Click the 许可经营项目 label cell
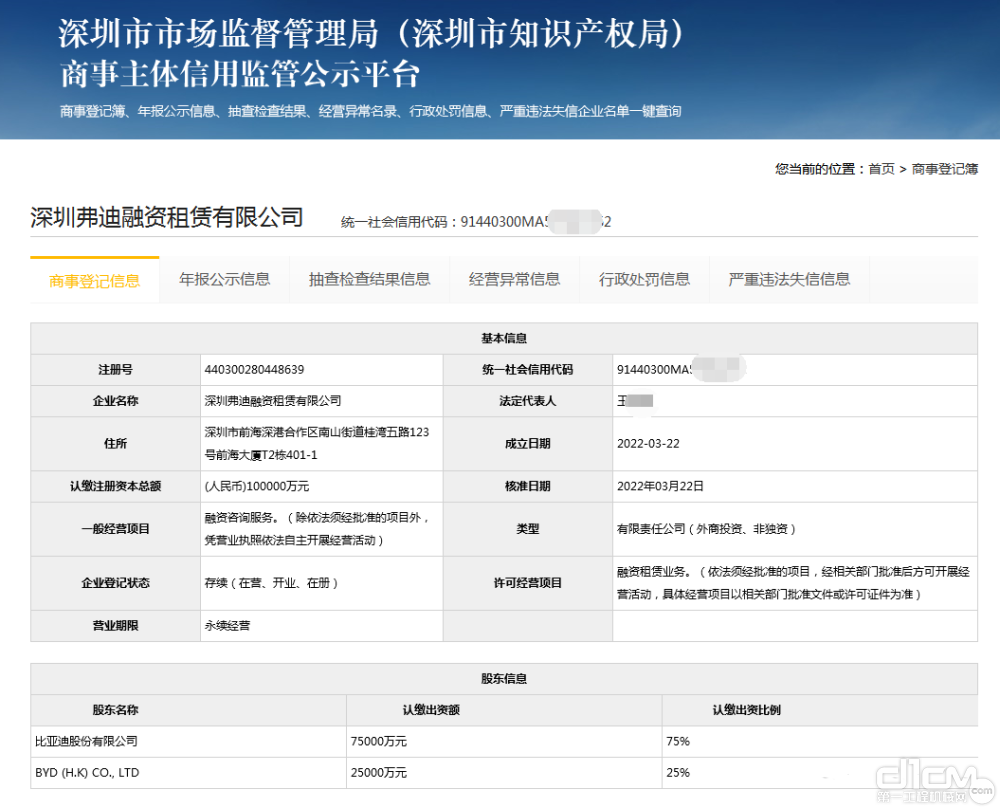Image resolution: width=1000 pixels, height=808 pixels. click(x=527, y=584)
